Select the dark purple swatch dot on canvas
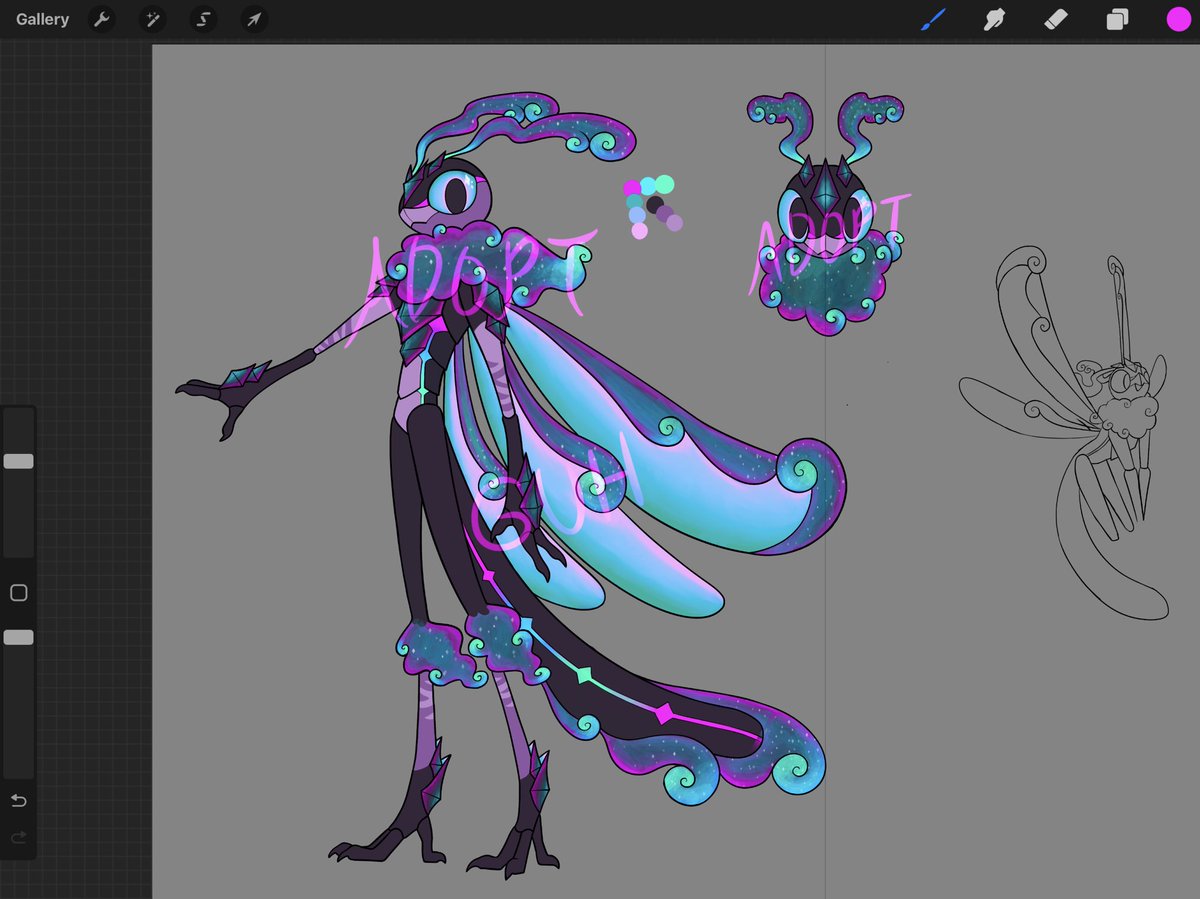1200x899 pixels. [x=655, y=205]
